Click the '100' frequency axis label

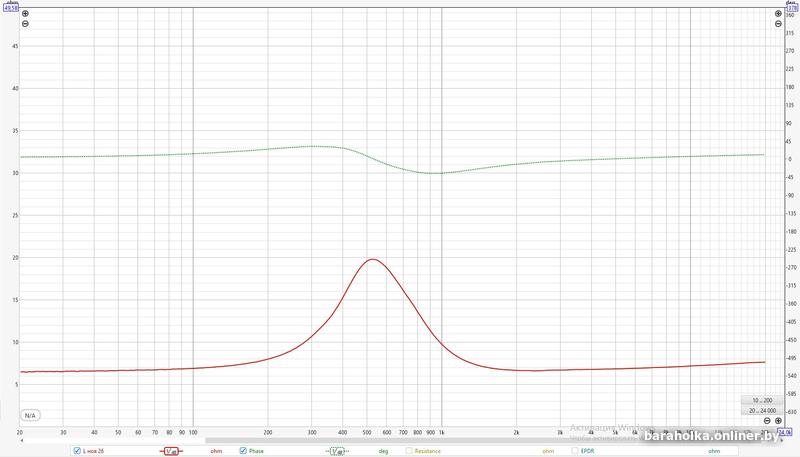pos(193,433)
